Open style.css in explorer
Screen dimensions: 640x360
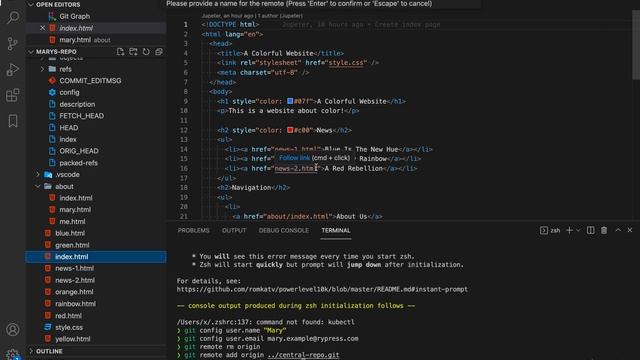(x=69, y=328)
